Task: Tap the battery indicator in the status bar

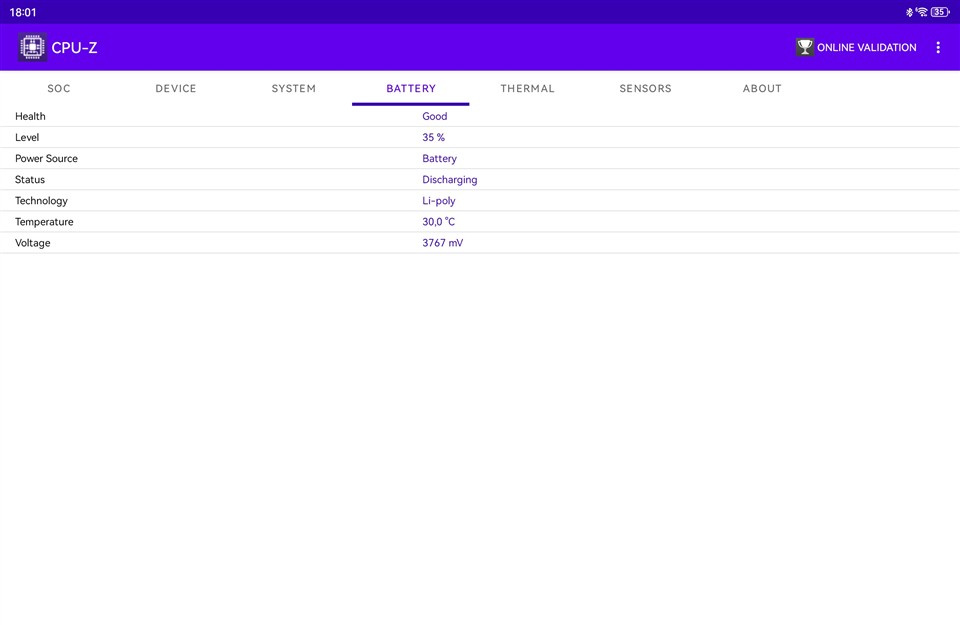Action: point(940,12)
